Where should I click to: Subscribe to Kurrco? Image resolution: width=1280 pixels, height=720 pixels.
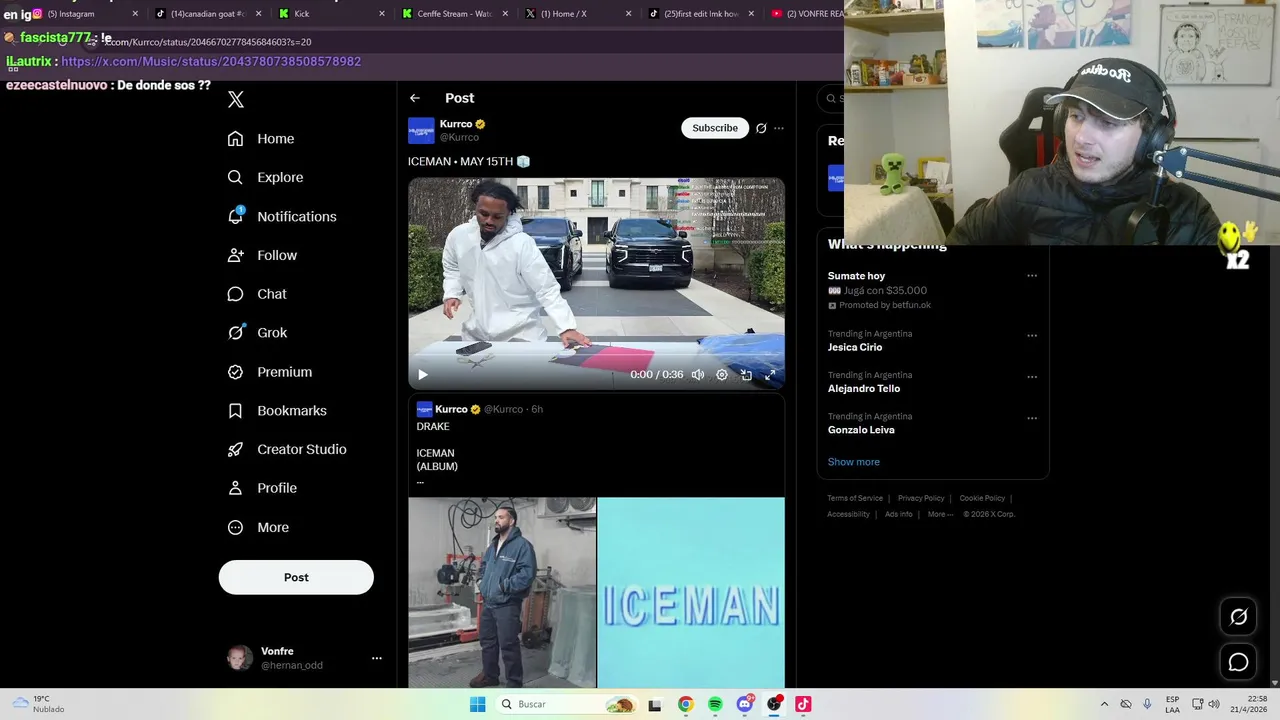[715, 128]
